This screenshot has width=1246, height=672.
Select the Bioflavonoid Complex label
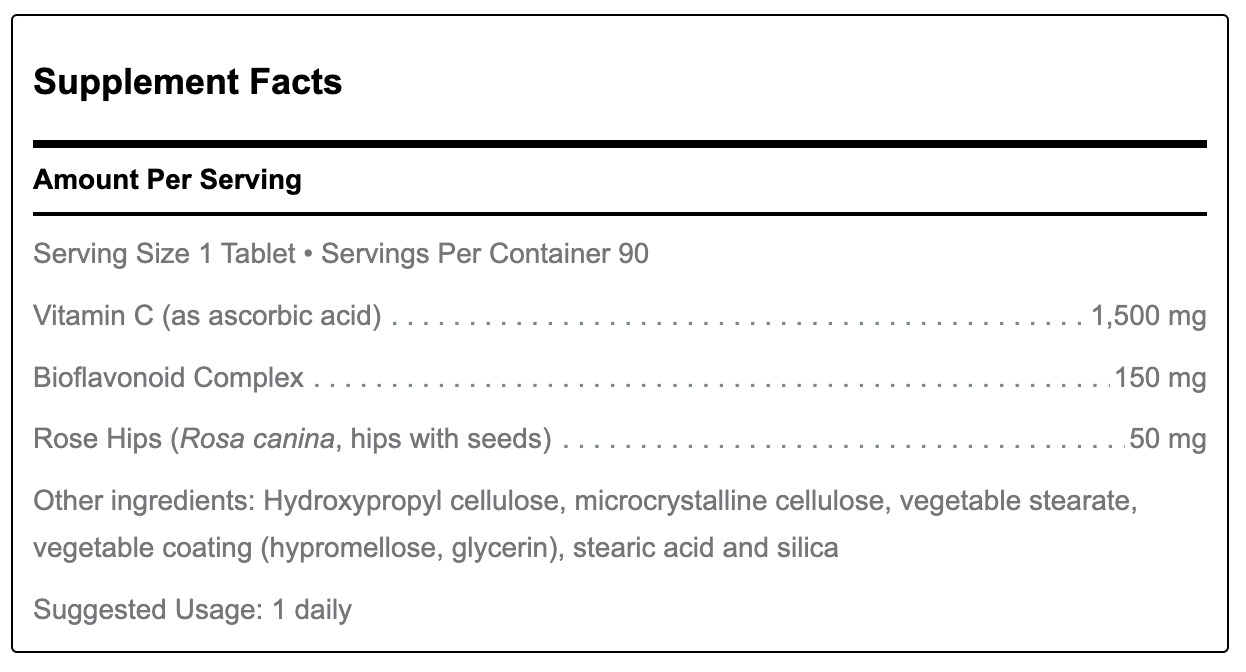click(169, 378)
